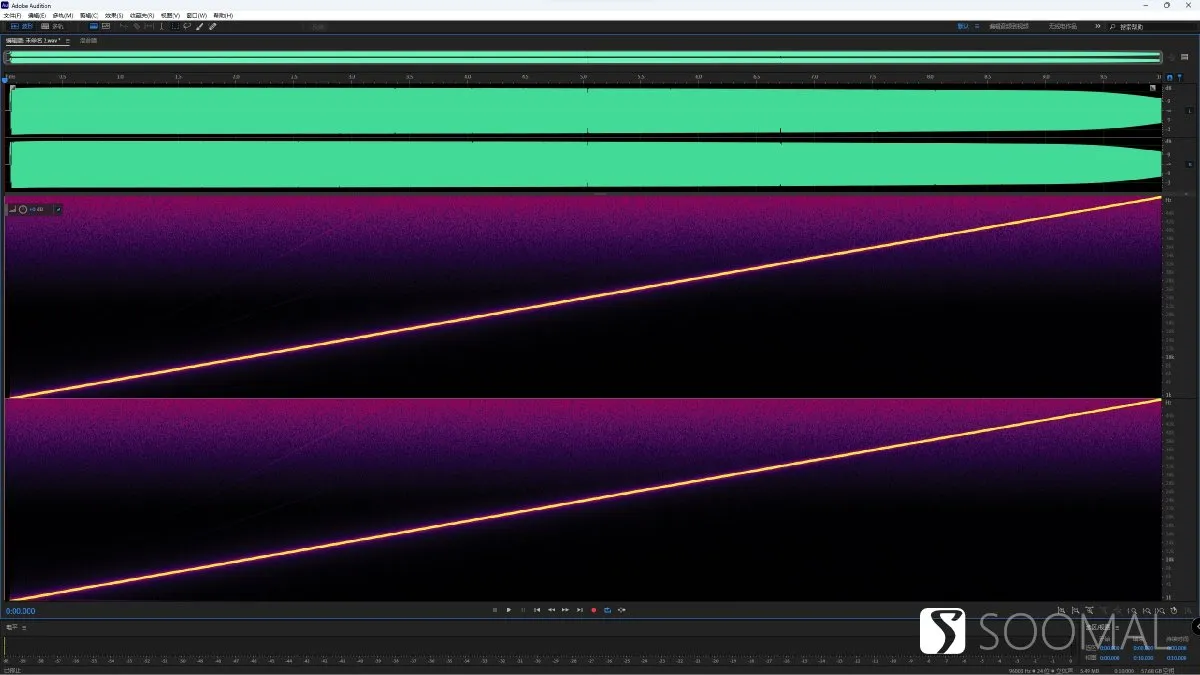This screenshot has width=1200, height=675.
Task: Expand the workspace overflow chevron
Action: 1098,27
